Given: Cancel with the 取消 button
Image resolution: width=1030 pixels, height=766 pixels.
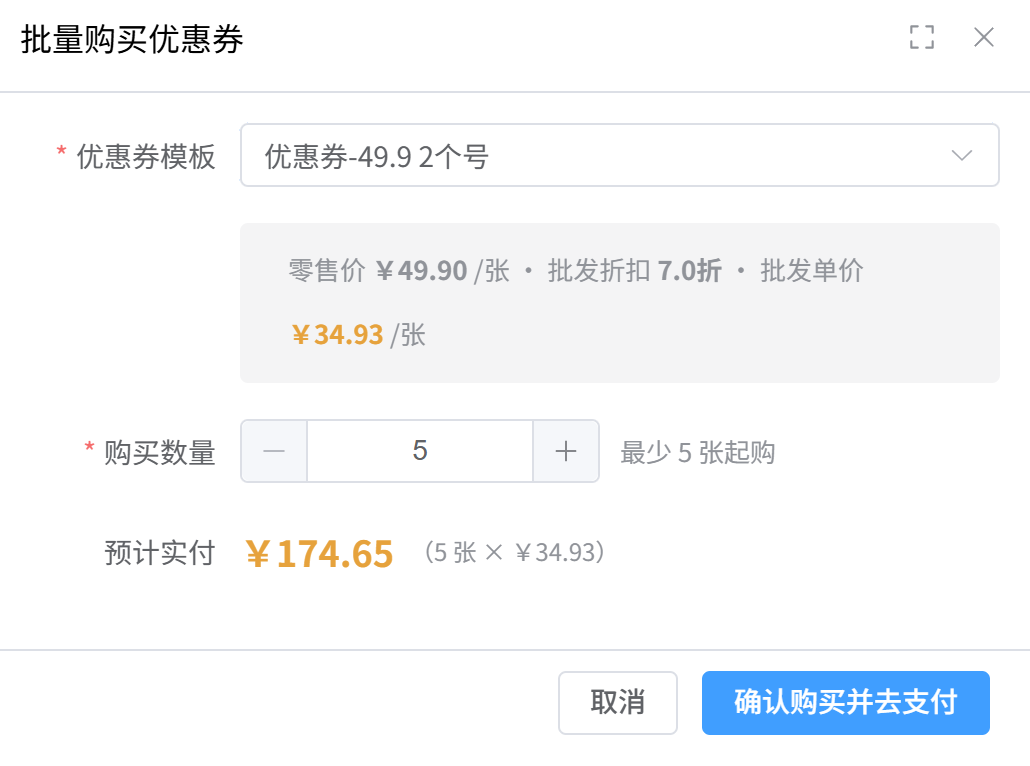Looking at the screenshot, I should pos(617,702).
